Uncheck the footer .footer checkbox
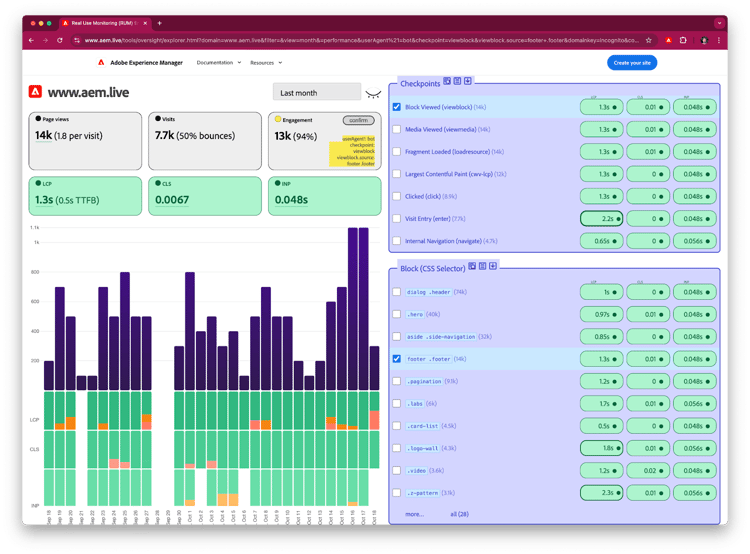Viewport: 750px width, 554px height. [397, 358]
